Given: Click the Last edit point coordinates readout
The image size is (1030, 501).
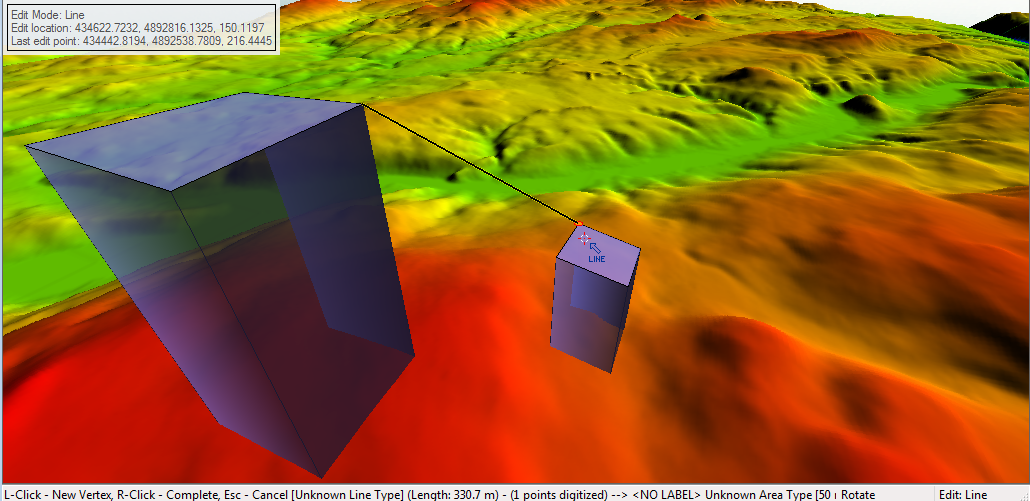Looking at the screenshot, I should [x=141, y=39].
